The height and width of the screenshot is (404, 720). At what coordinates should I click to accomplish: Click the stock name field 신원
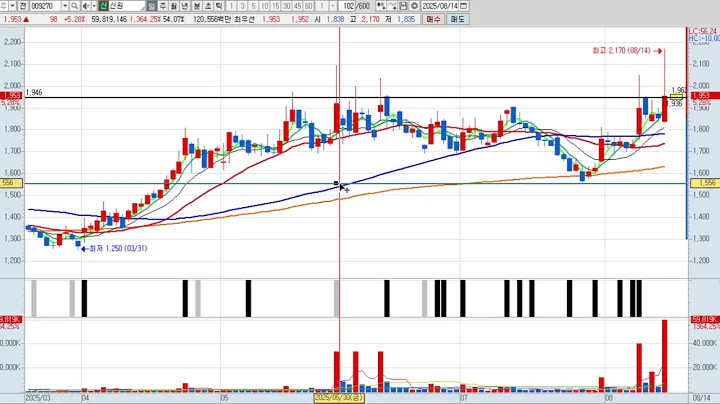pos(127,6)
